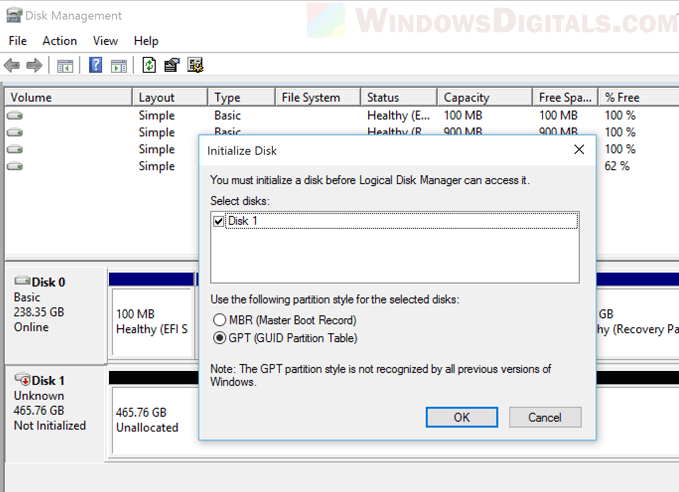The image size is (679, 492).
Task: Sort by the Free Space column header
Action: [565, 97]
